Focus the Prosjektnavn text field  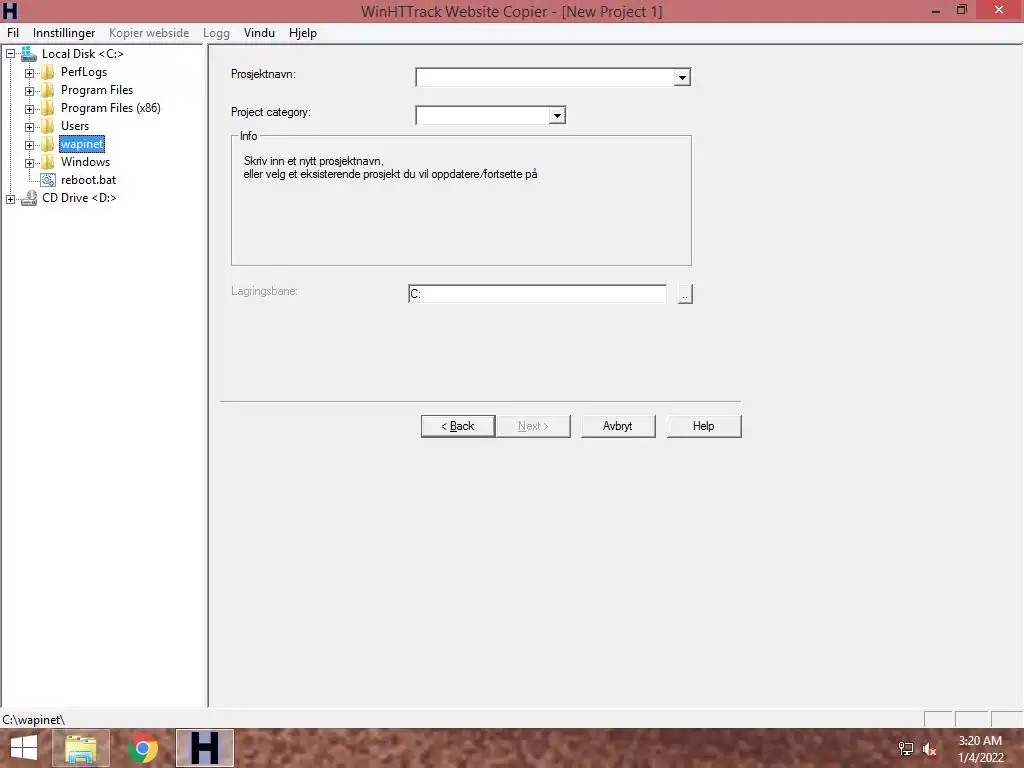(545, 78)
